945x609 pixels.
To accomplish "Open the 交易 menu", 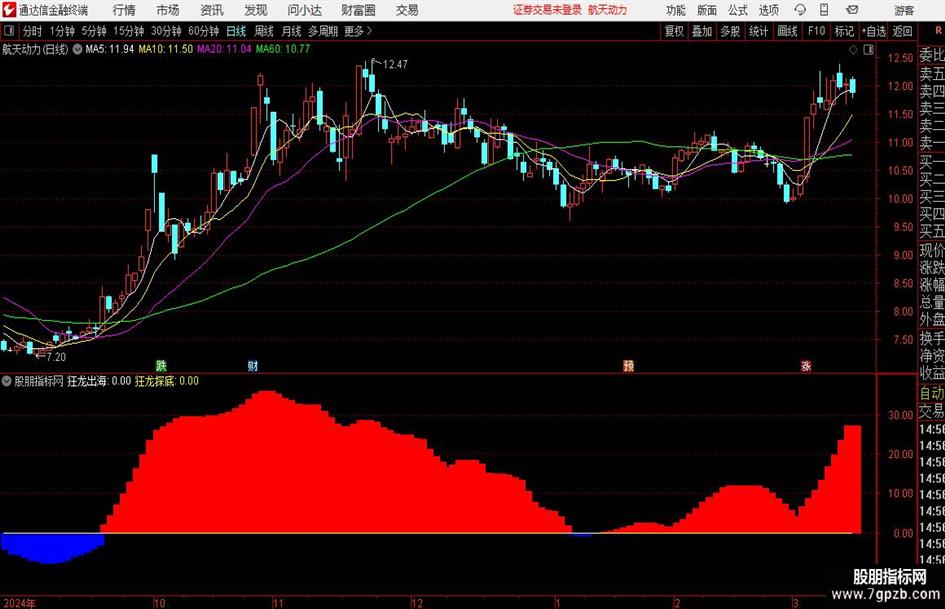I will (x=407, y=10).
